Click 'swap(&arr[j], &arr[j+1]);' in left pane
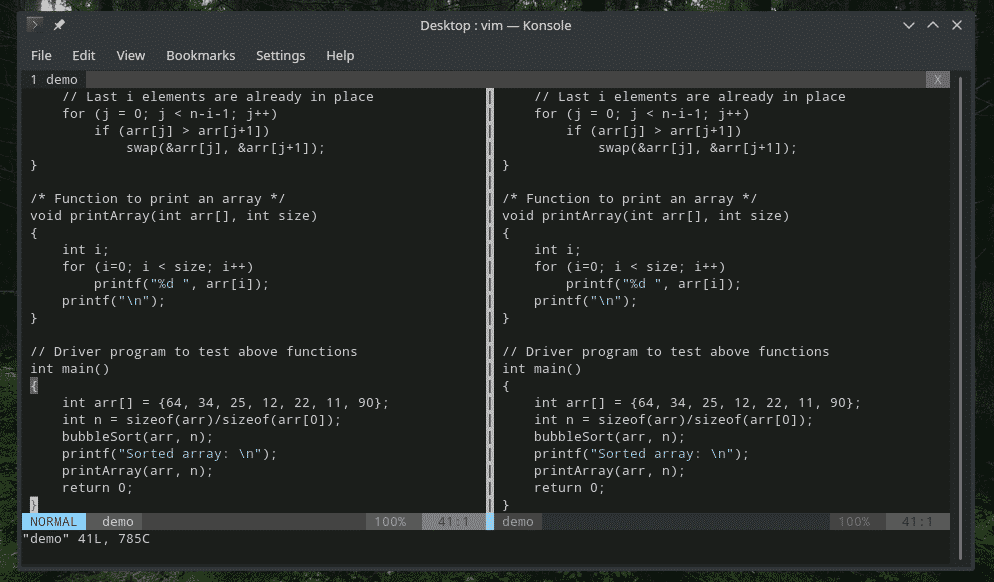The image size is (994, 582). (x=225, y=148)
